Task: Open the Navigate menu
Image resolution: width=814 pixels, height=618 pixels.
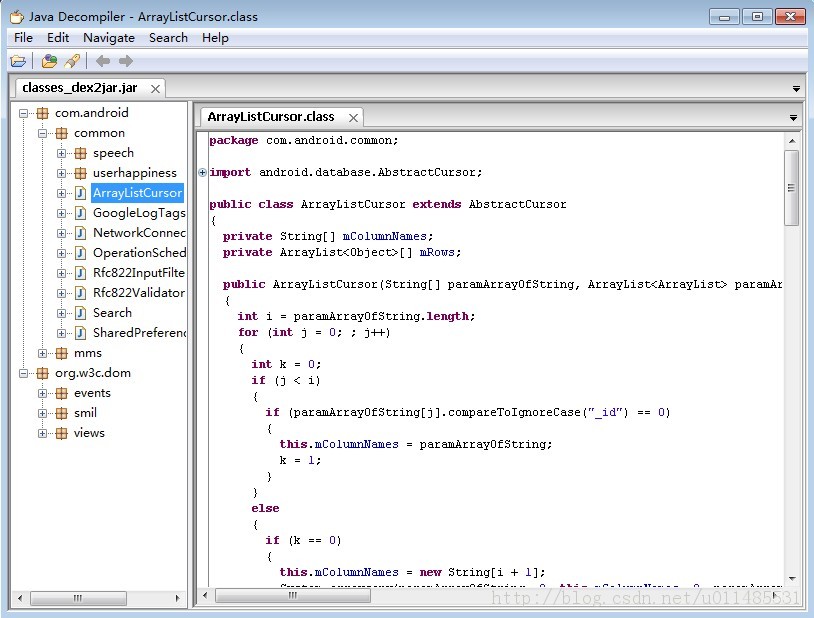Action: pyautogui.click(x=109, y=38)
